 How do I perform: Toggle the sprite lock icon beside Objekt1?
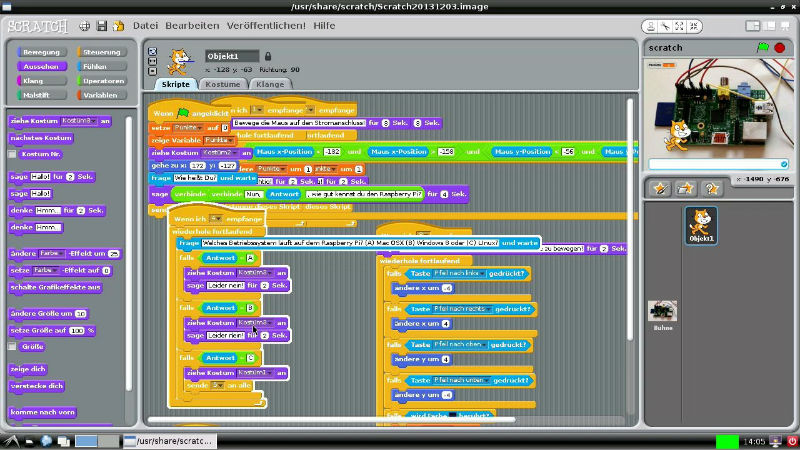(268, 56)
